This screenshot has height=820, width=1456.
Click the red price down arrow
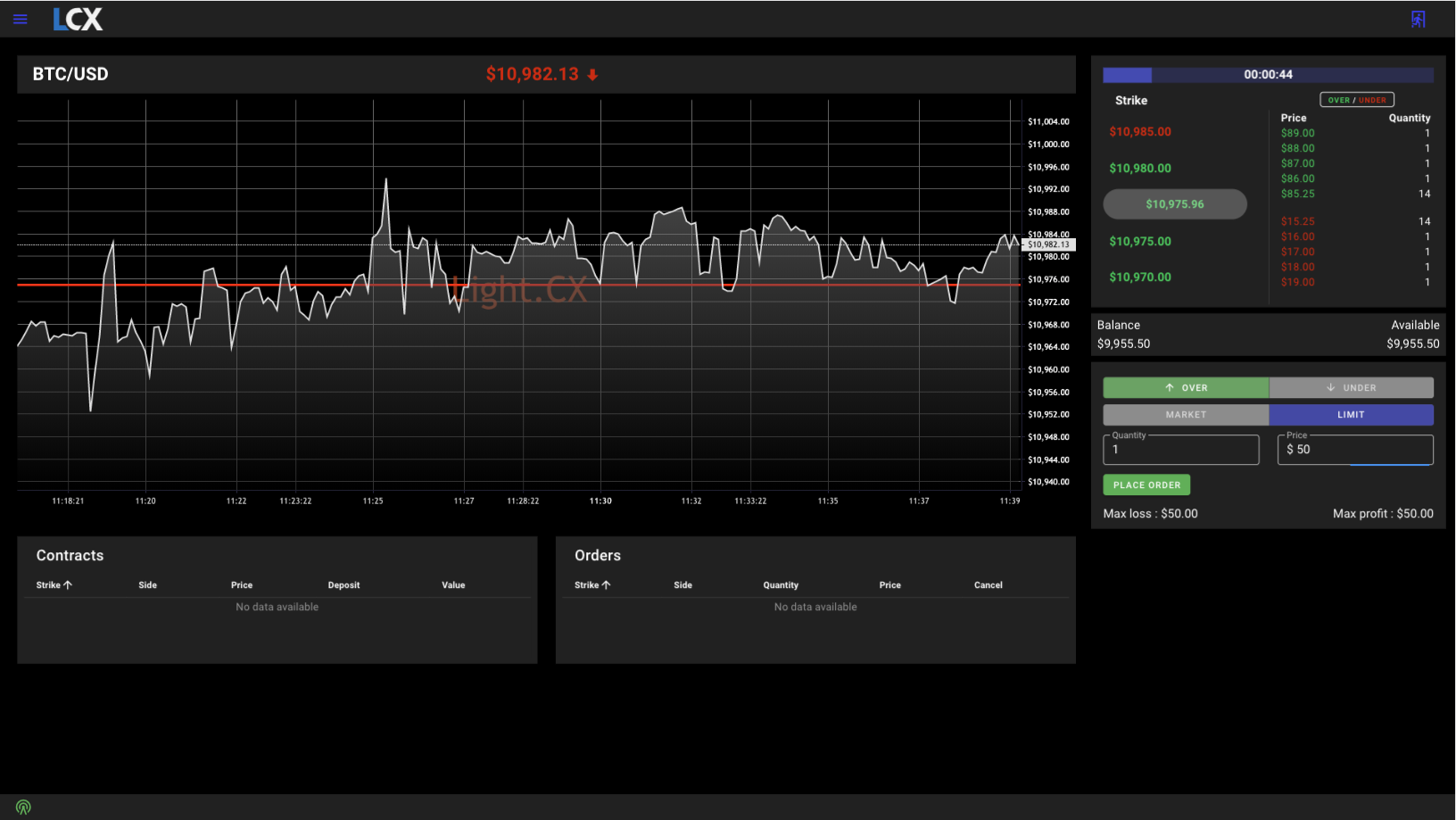592,75
